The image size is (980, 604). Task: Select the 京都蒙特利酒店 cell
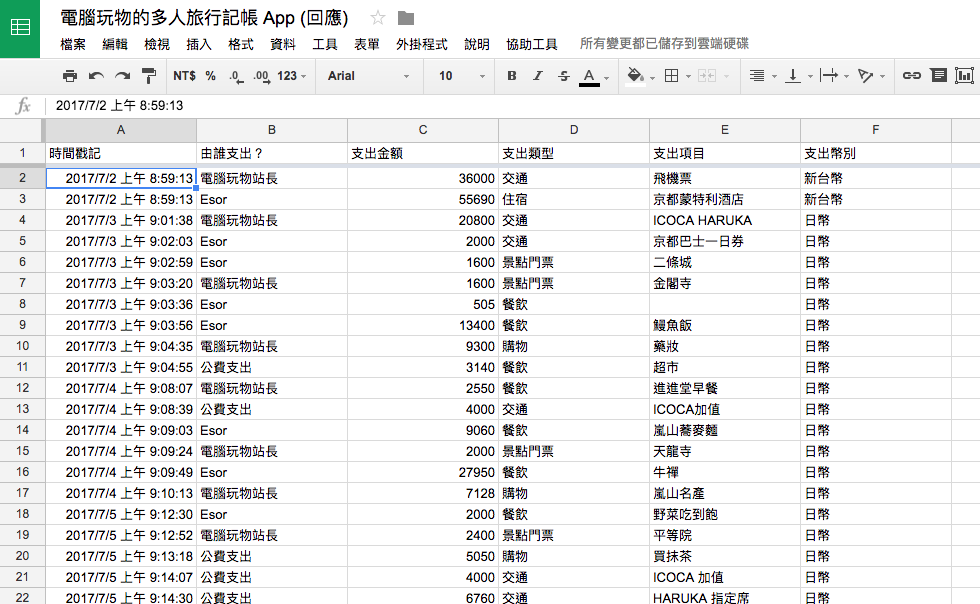pyautogui.click(x=725, y=199)
